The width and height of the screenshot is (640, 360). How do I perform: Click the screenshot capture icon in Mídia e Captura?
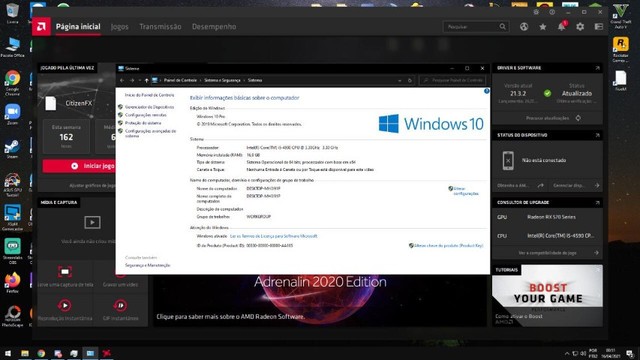[65, 271]
